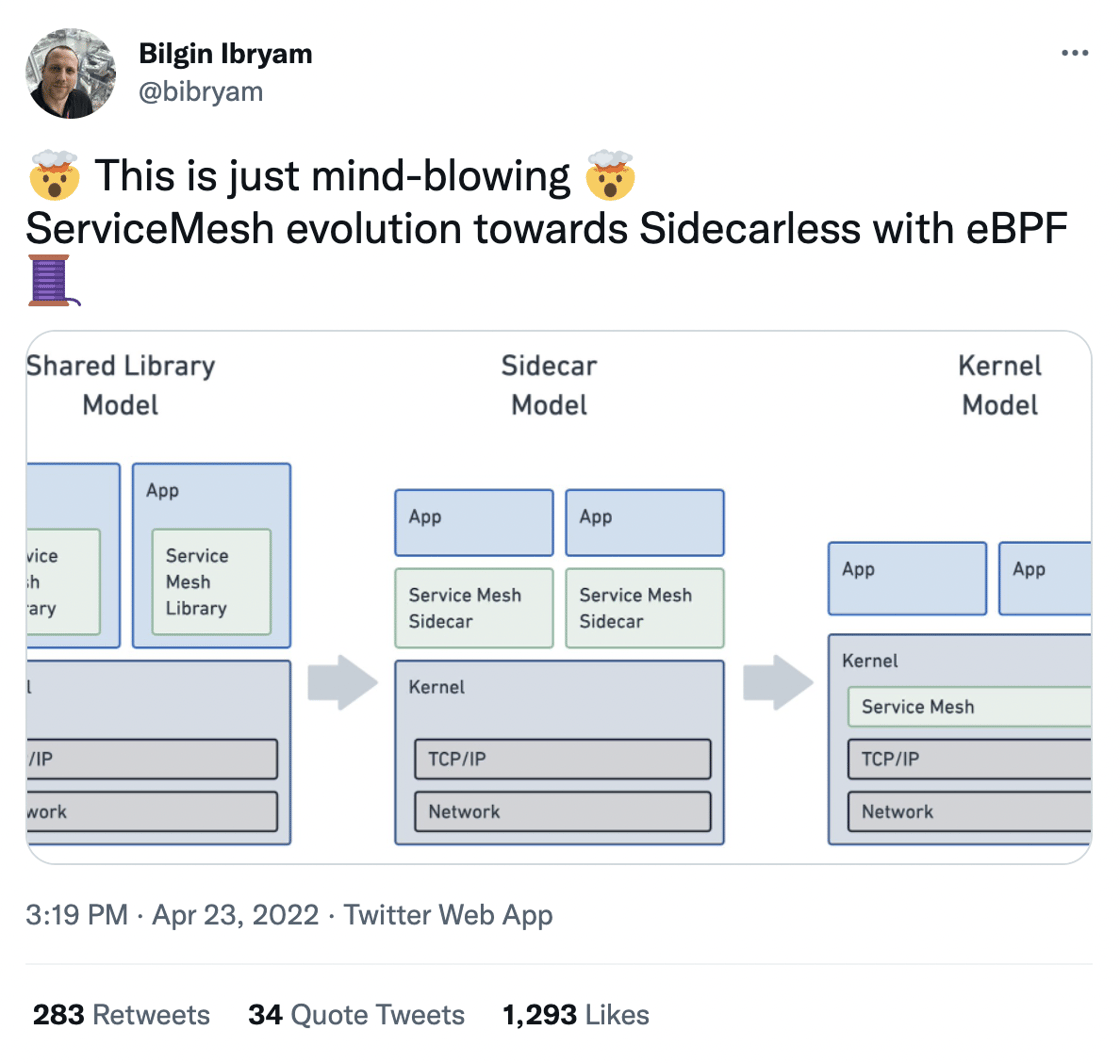
Task: Click the Kernel Model heading in diagram
Action: (x=999, y=385)
